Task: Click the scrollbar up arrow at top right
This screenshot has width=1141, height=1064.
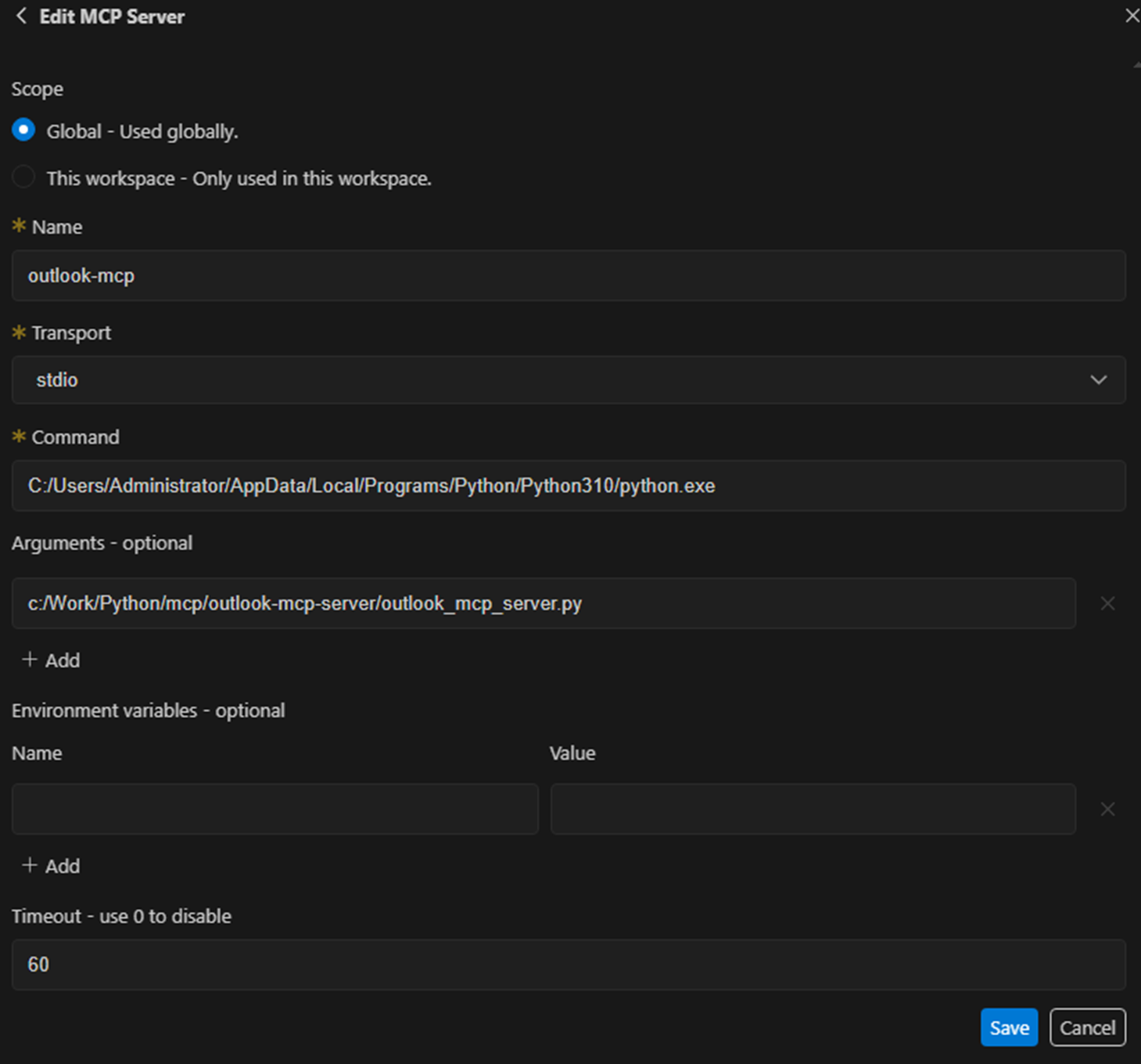Action: click(1136, 65)
